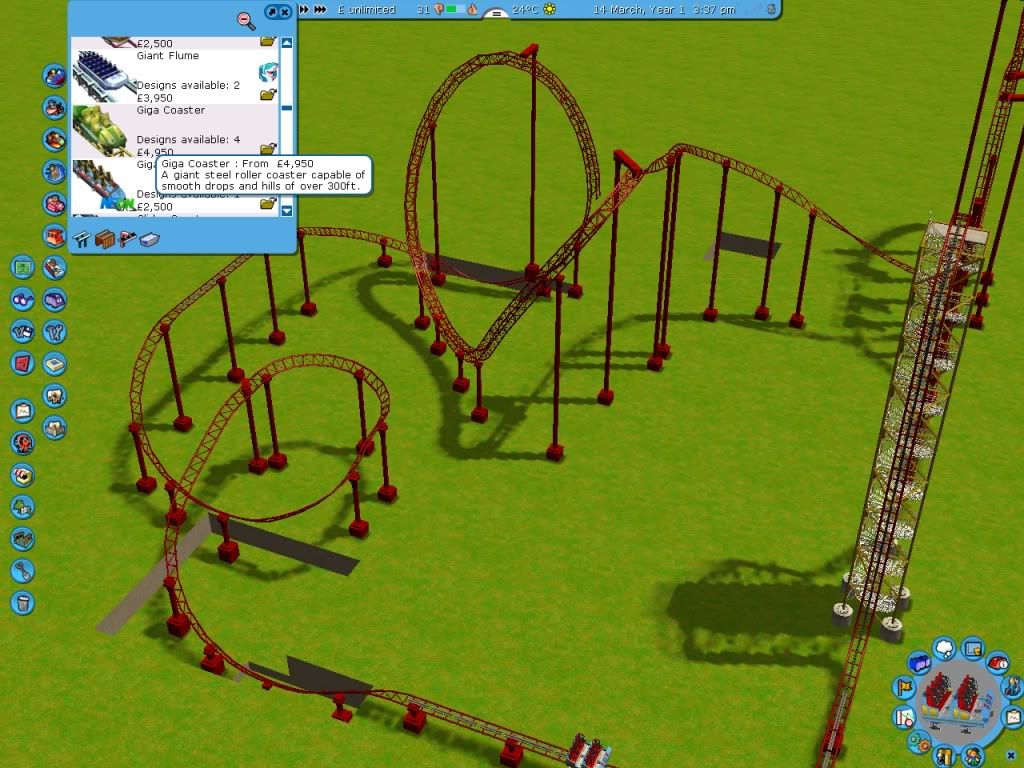Click the picture frame icon on ride wheel
Image resolution: width=1024 pixels, height=768 pixels.
coord(973,648)
